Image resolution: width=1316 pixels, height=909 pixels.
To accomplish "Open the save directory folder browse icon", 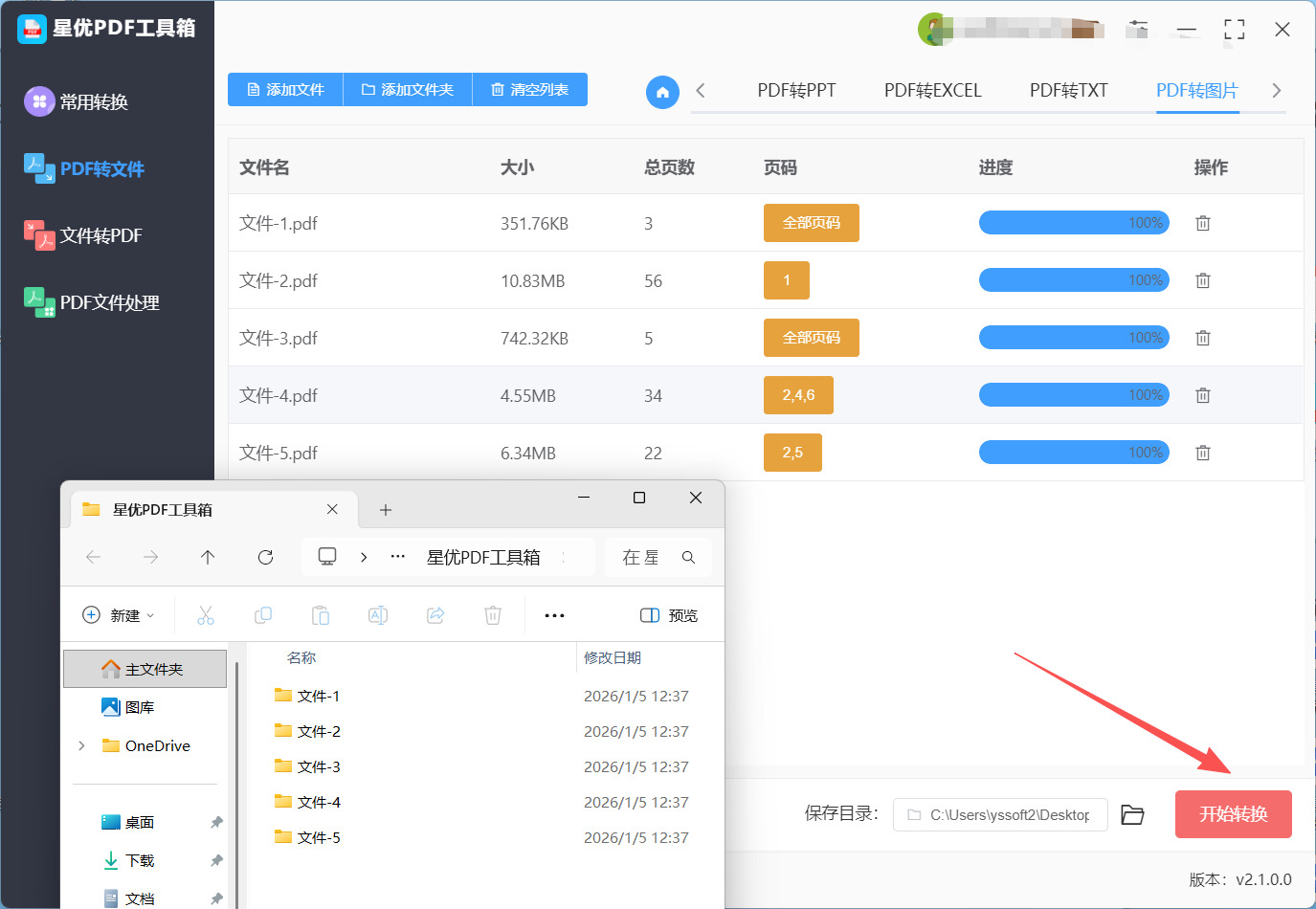I will point(1132,814).
